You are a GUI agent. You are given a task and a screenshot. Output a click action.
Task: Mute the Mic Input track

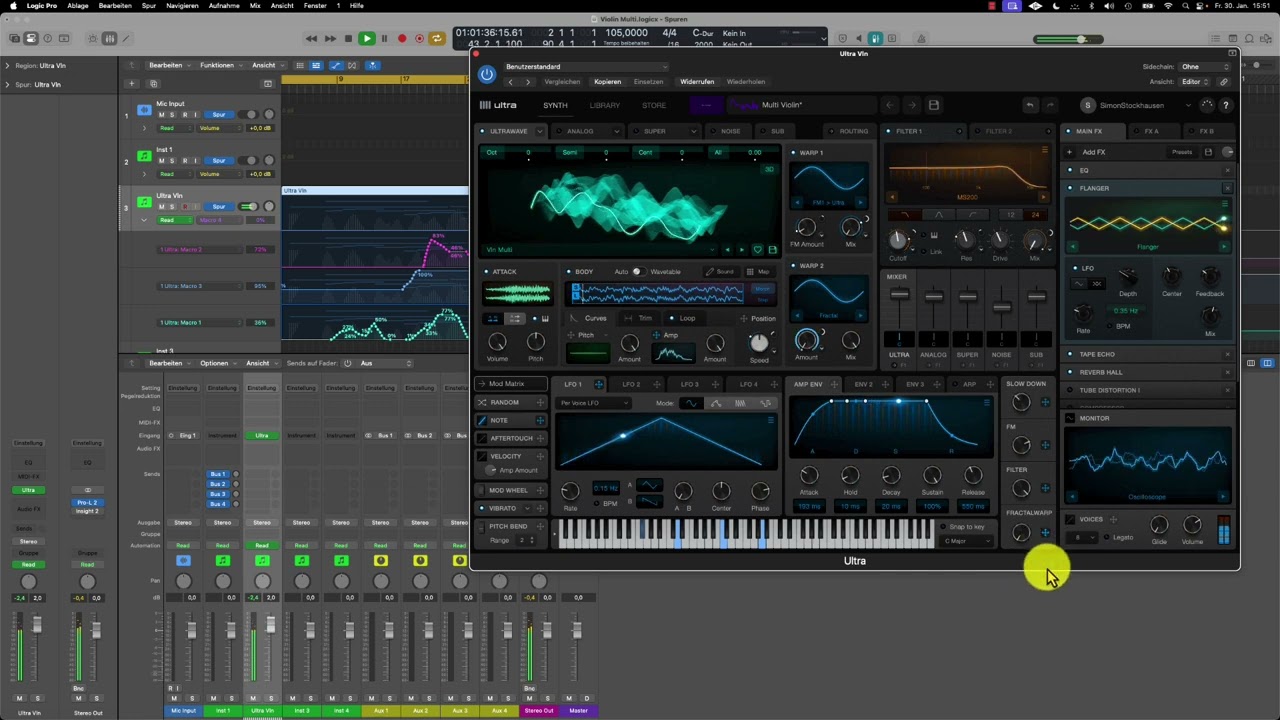click(x=161, y=115)
